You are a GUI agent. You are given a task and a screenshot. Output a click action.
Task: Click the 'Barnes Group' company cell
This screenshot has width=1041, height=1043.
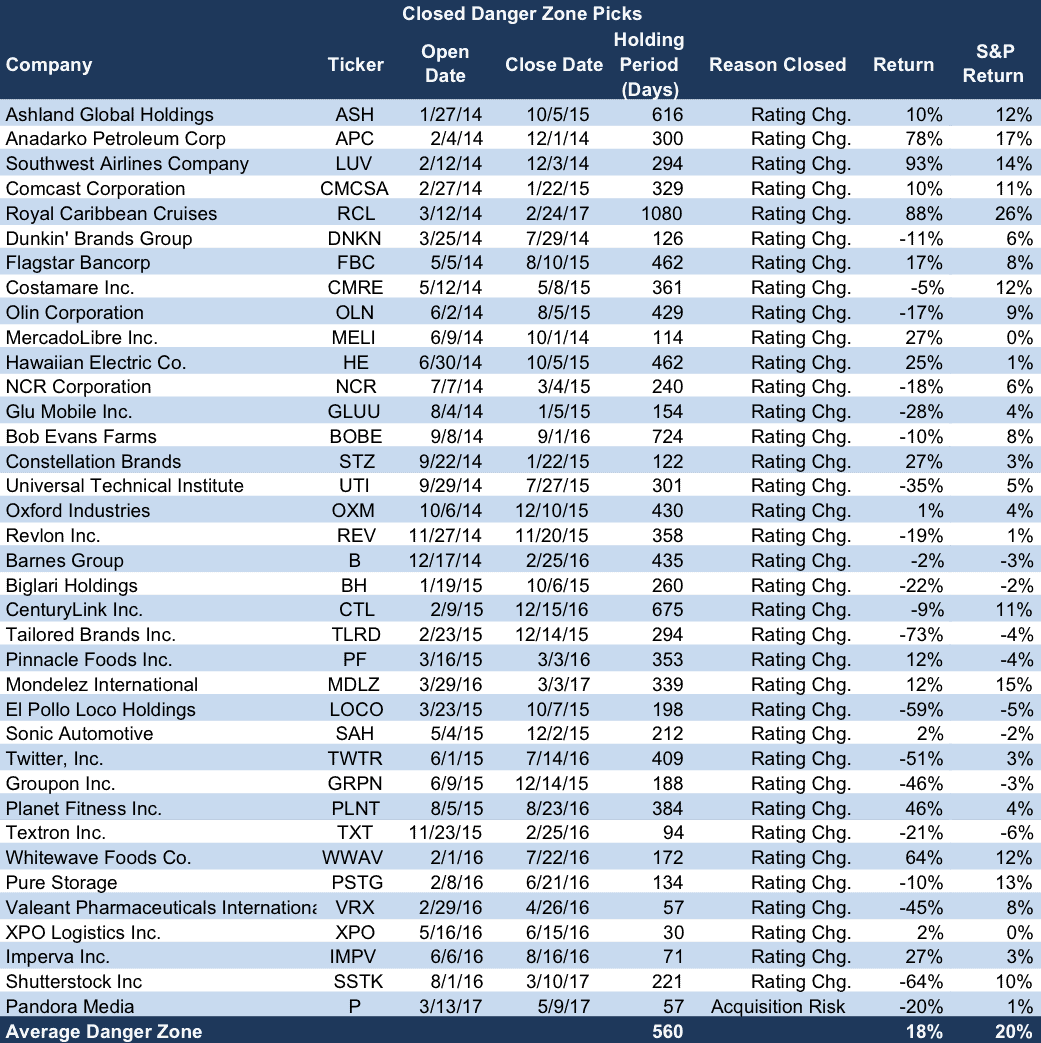(x=65, y=561)
